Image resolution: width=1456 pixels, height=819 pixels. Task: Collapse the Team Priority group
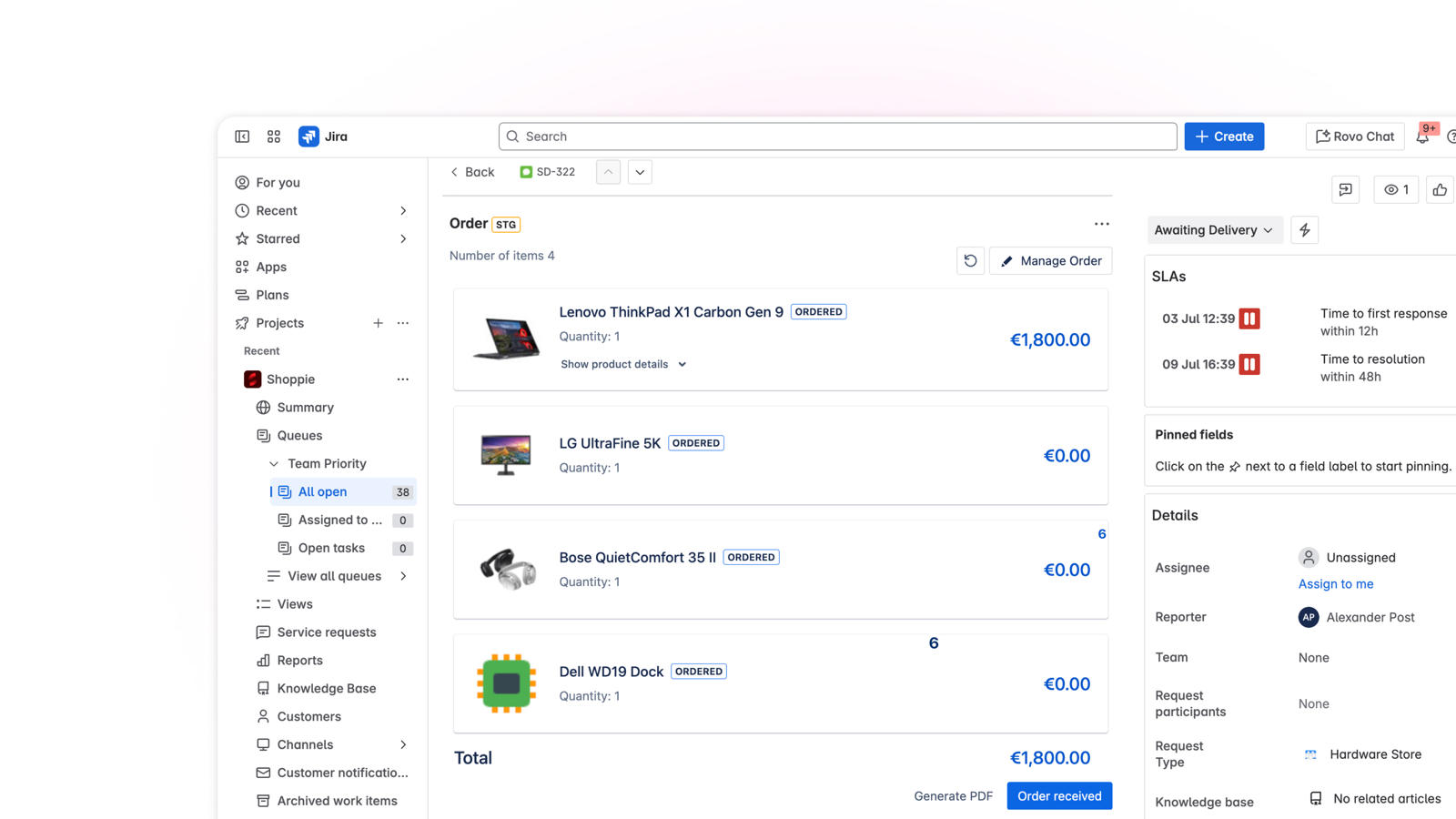pos(274,464)
